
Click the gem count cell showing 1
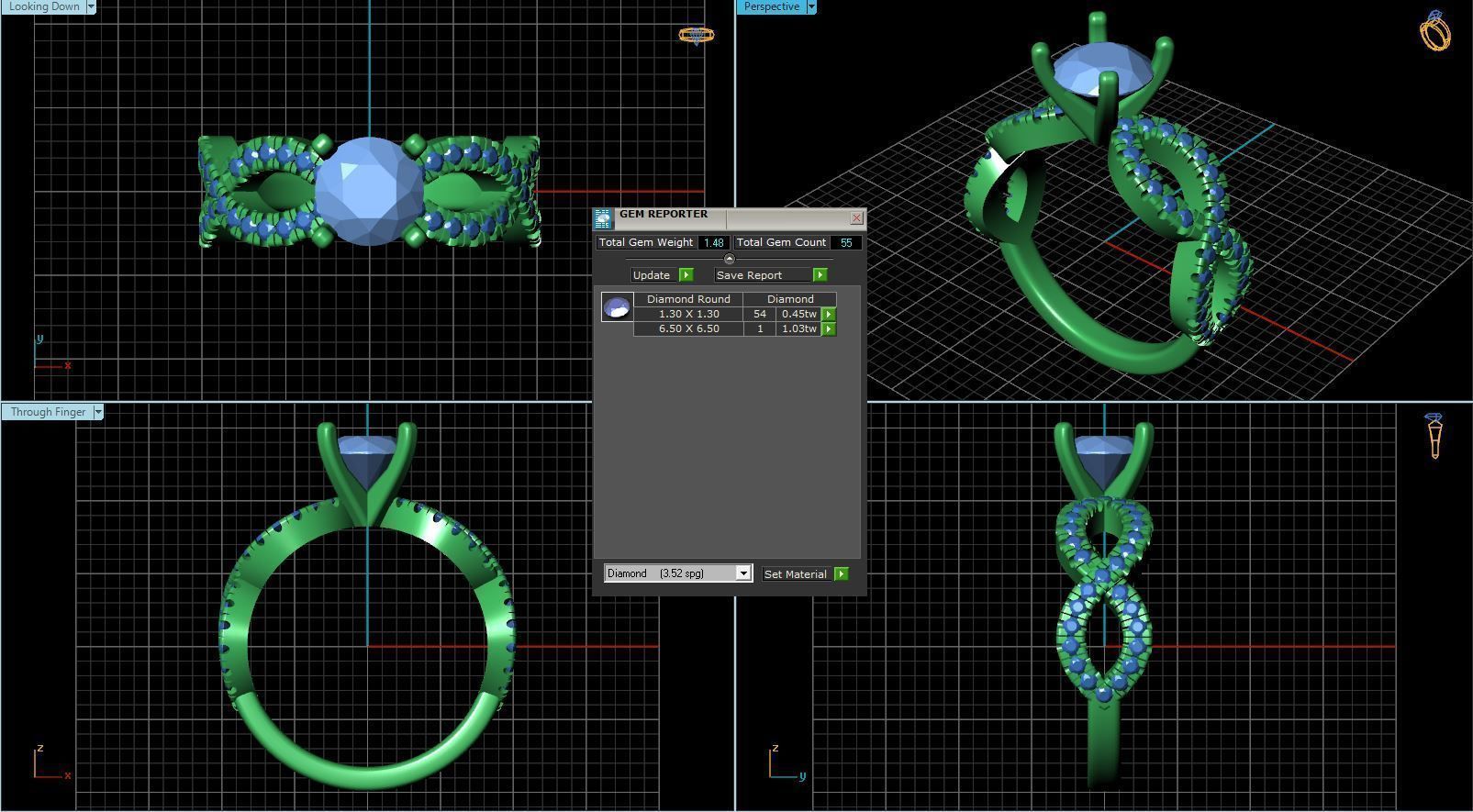coord(760,328)
